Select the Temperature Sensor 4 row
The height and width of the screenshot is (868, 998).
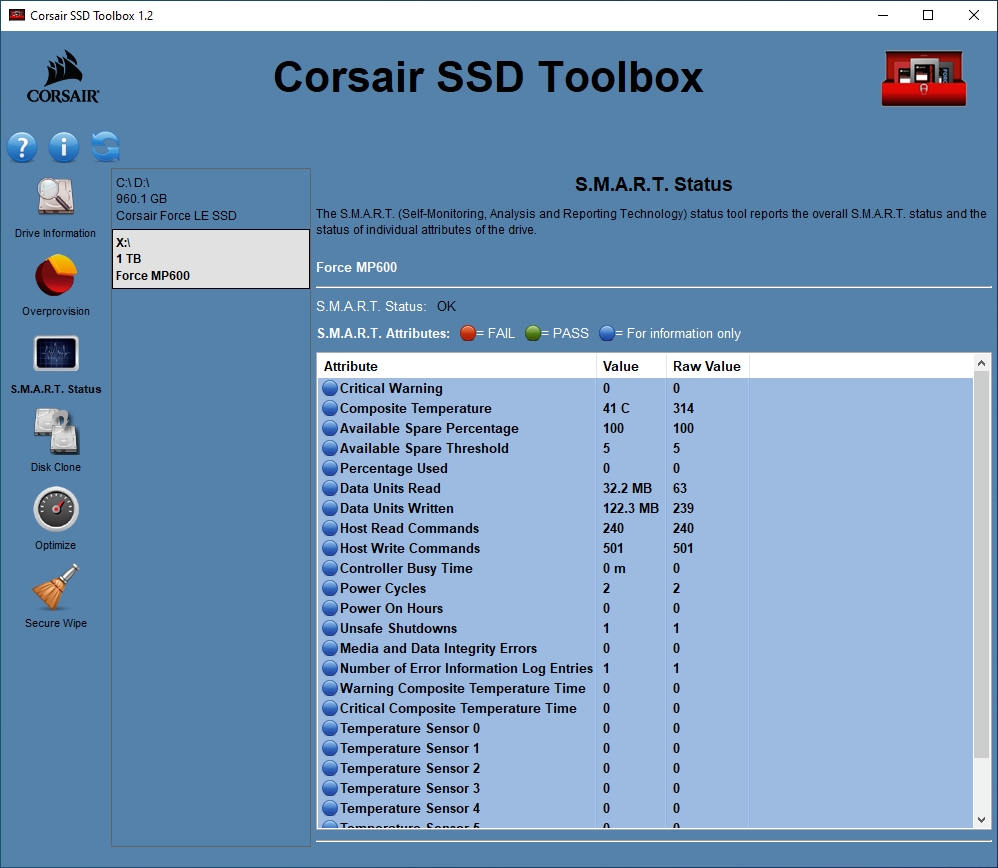click(x=645, y=808)
